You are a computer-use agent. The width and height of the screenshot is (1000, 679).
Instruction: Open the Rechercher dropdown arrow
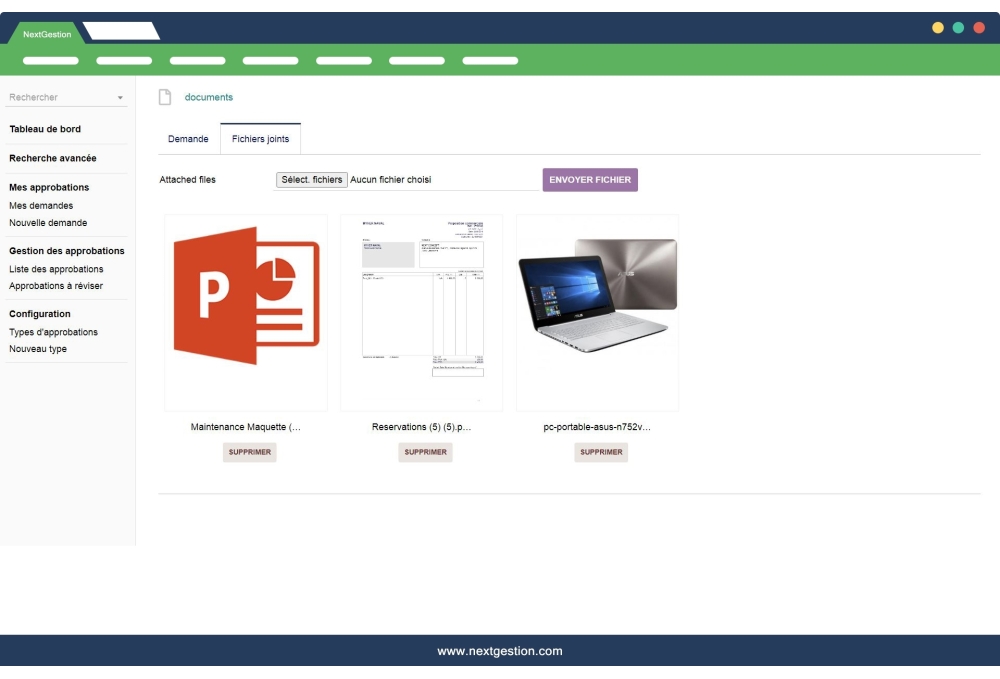(x=121, y=97)
